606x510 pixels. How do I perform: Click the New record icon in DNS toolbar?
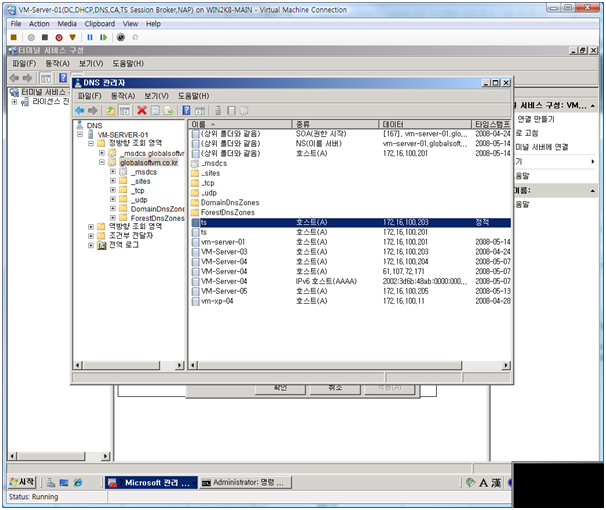click(231, 111)
